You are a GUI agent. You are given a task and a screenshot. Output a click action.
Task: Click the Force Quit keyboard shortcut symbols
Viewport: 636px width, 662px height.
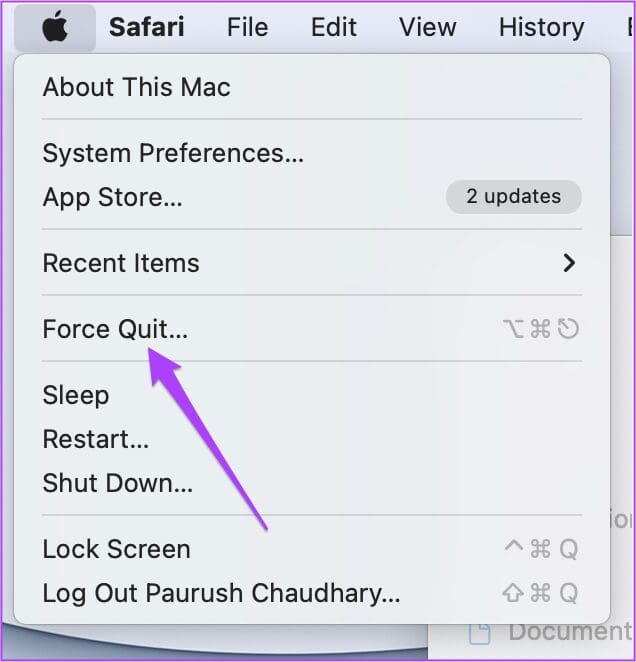click(540, 329)
